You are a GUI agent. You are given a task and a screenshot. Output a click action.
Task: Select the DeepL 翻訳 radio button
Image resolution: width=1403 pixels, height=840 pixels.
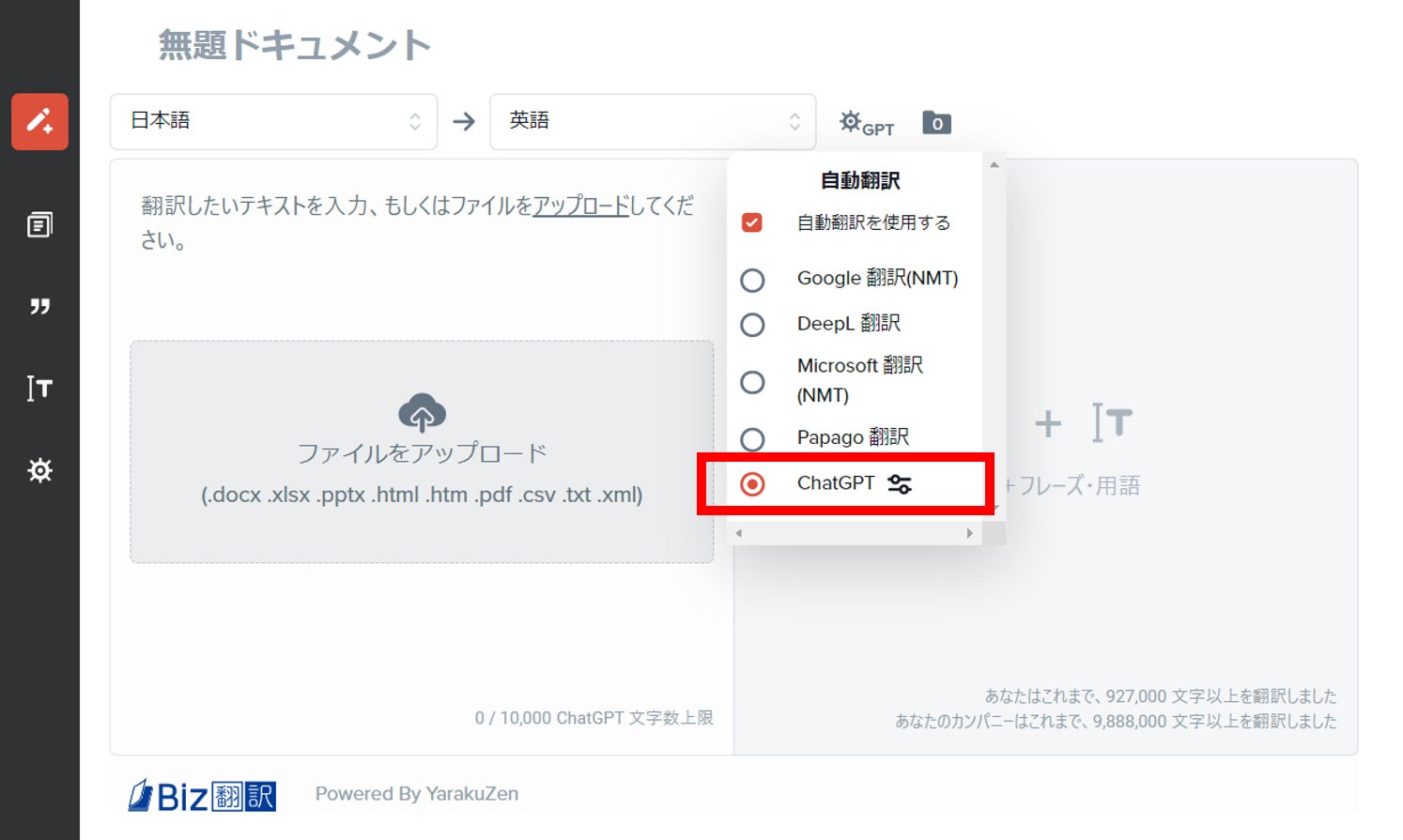(x=752, y=325)
